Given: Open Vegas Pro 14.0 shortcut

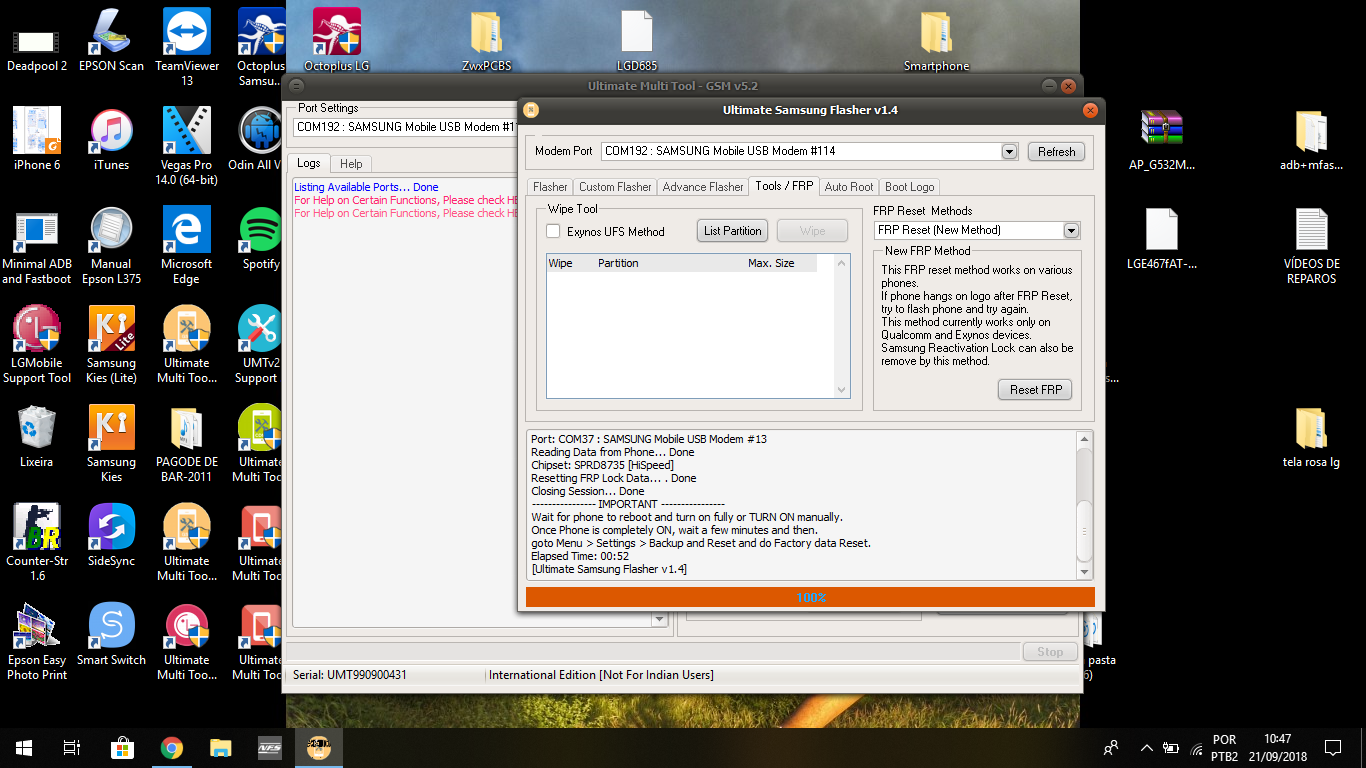Looking at the screenshot, I should pyautogui.click(x=187, y=147).
